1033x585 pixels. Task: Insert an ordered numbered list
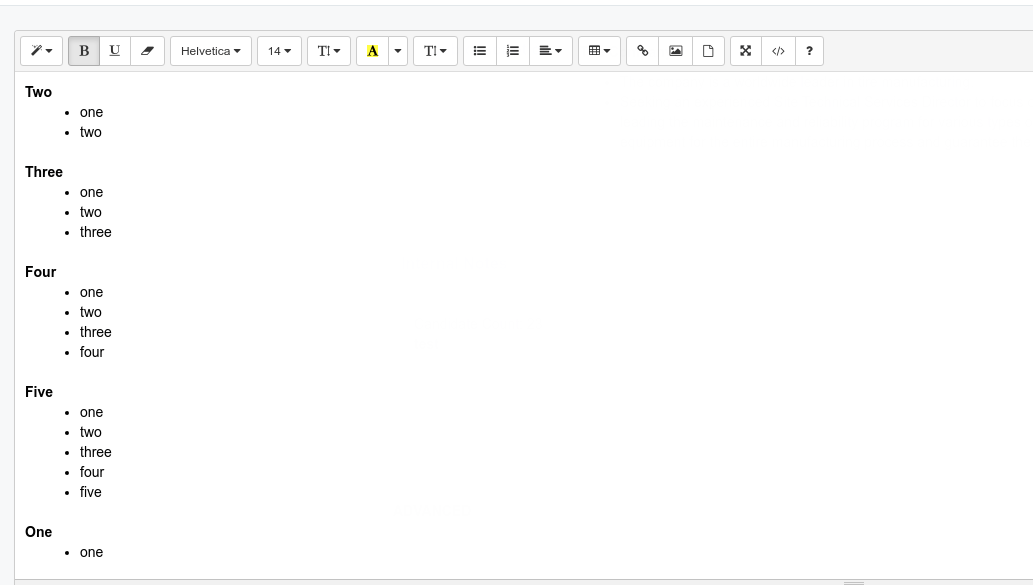513,51
